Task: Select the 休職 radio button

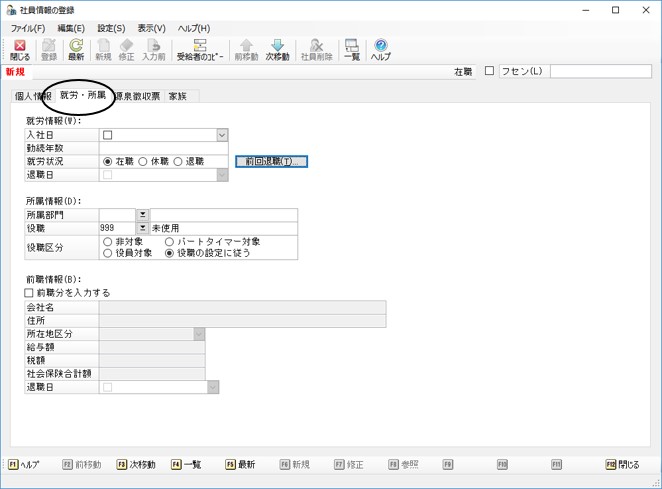Action: point(143,161)
